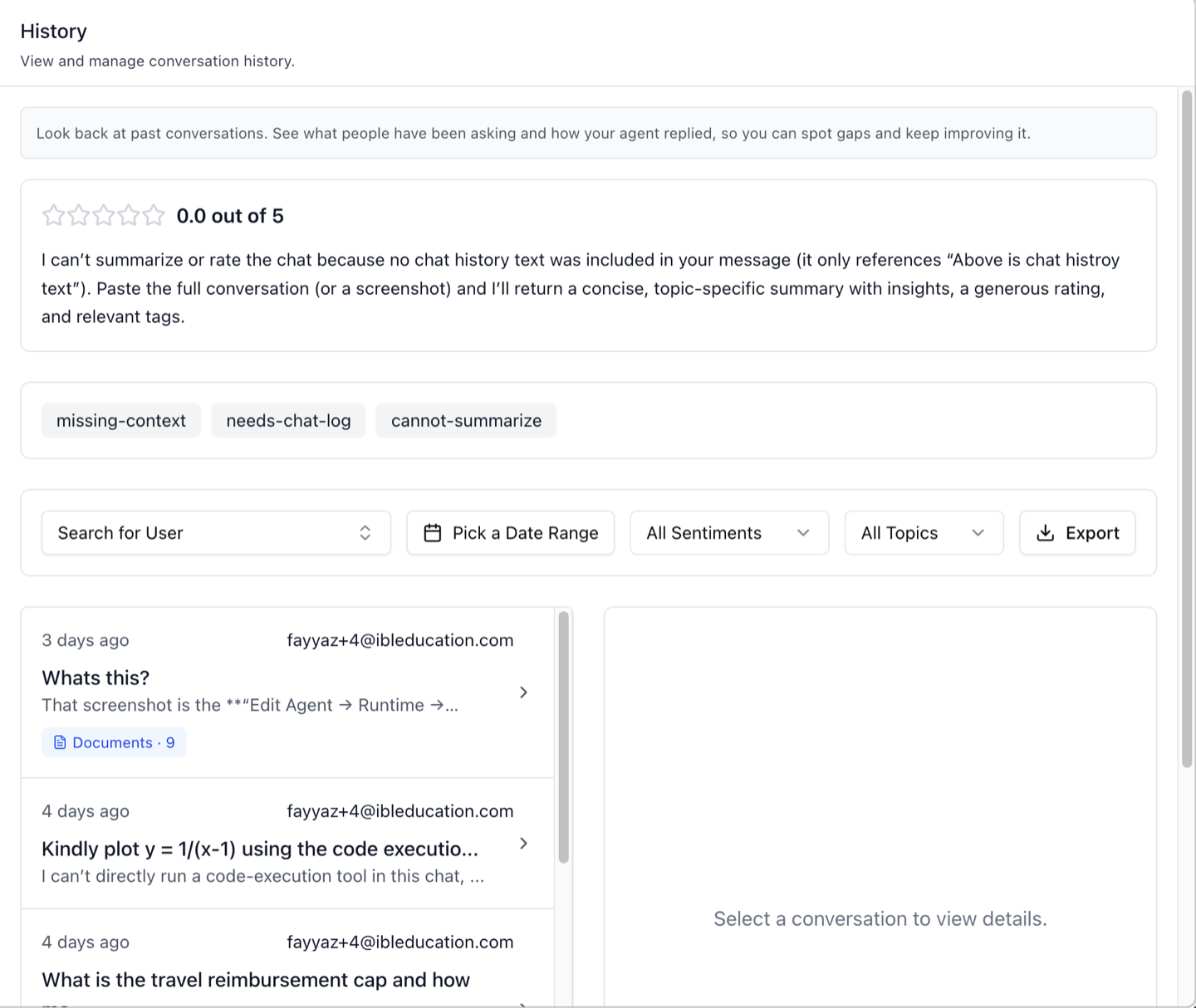The image size is (1196, 1008).
Task: Click the History page heading
Action: pos(54,32)
